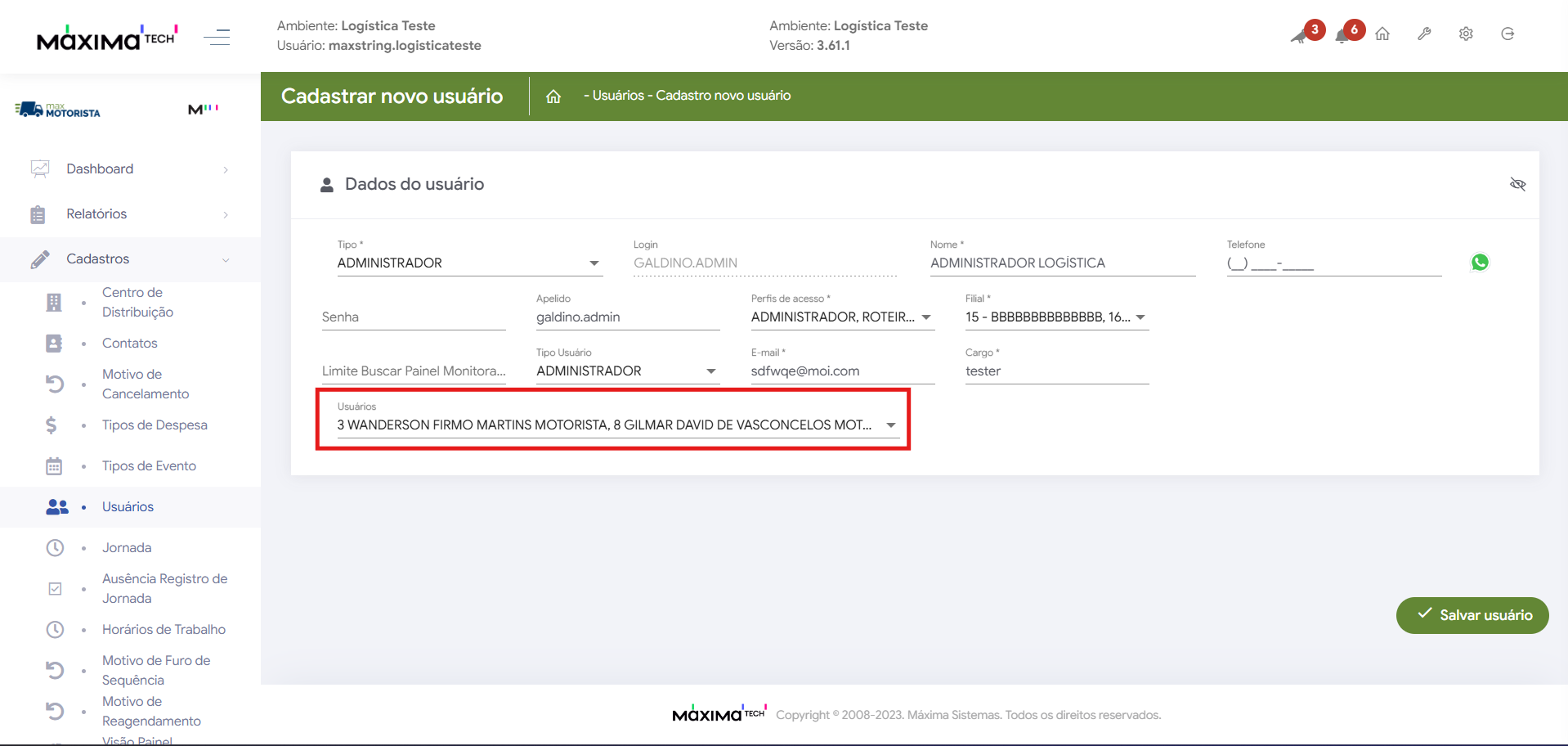Open Tipos de Evento menu item
The image size is (1568, 746).
point(149,466)
